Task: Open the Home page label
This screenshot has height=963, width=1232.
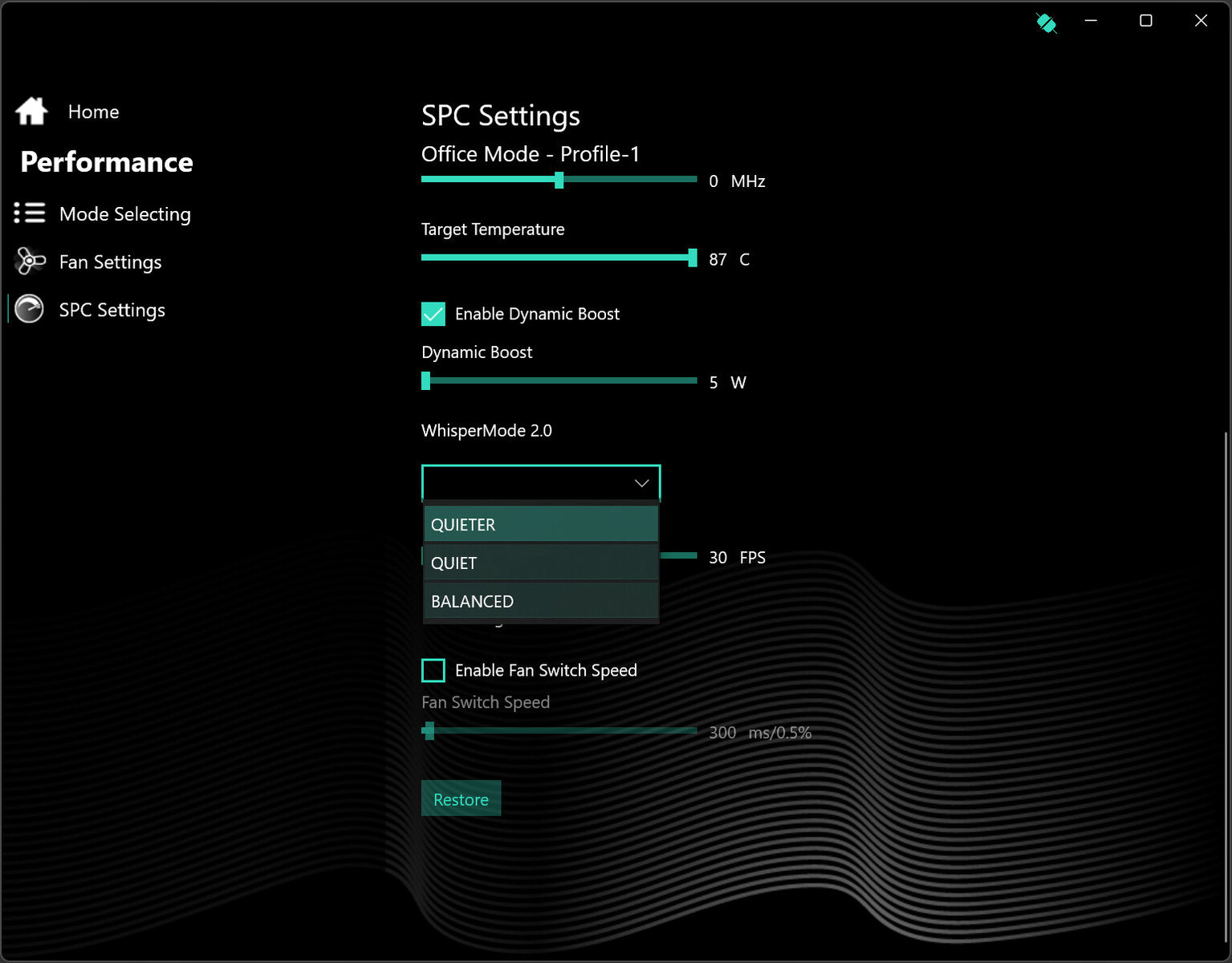Action: click(x=93, y=112)
